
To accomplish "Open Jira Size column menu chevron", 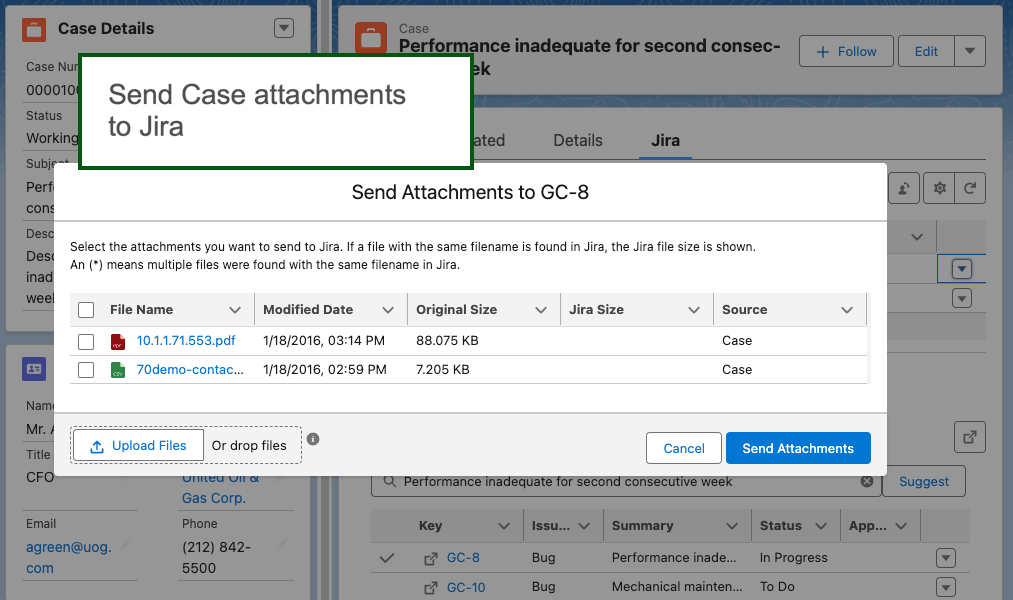I will coord(694,310).
